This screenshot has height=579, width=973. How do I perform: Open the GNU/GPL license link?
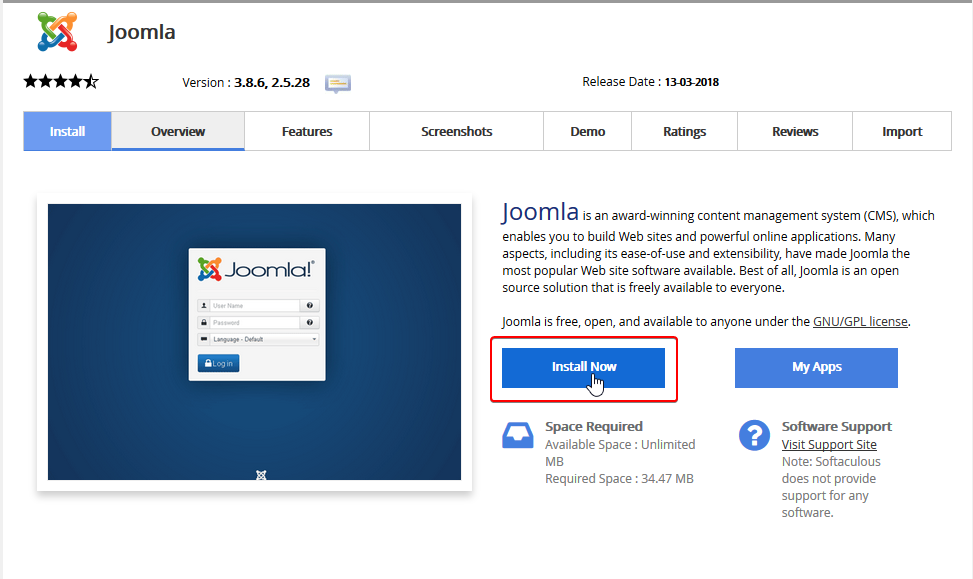pos(860,321)
